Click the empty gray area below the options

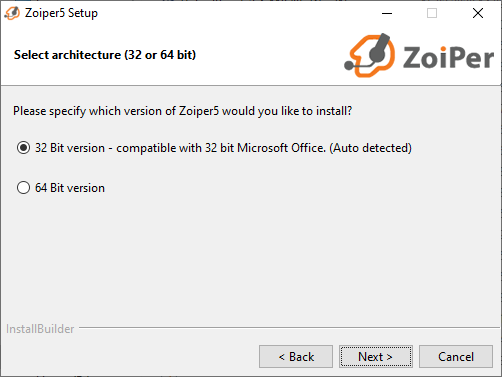[x=251, y=257]
